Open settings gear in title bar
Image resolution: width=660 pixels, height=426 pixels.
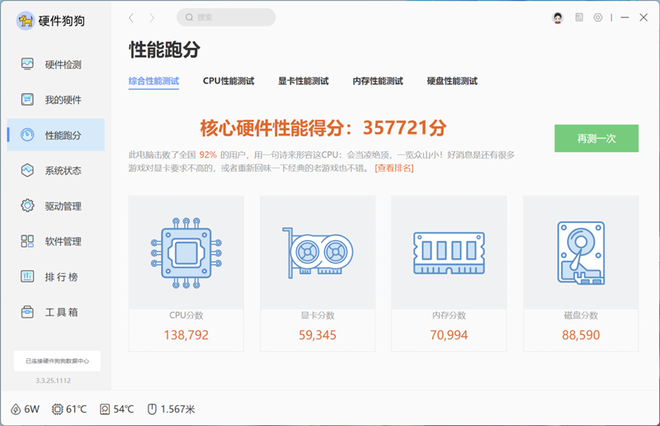point(598,18)
